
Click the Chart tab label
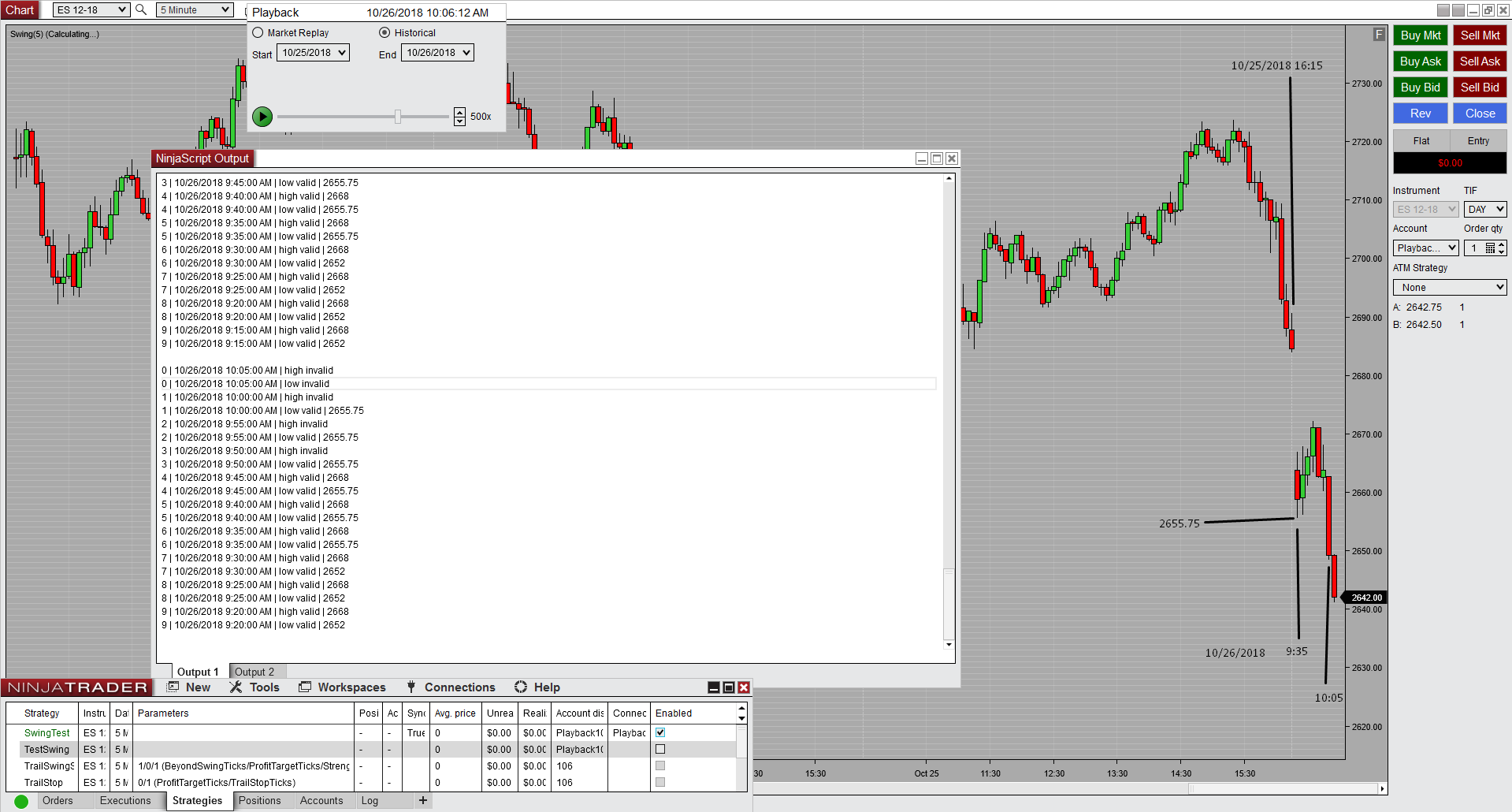[x=20, y=10]
